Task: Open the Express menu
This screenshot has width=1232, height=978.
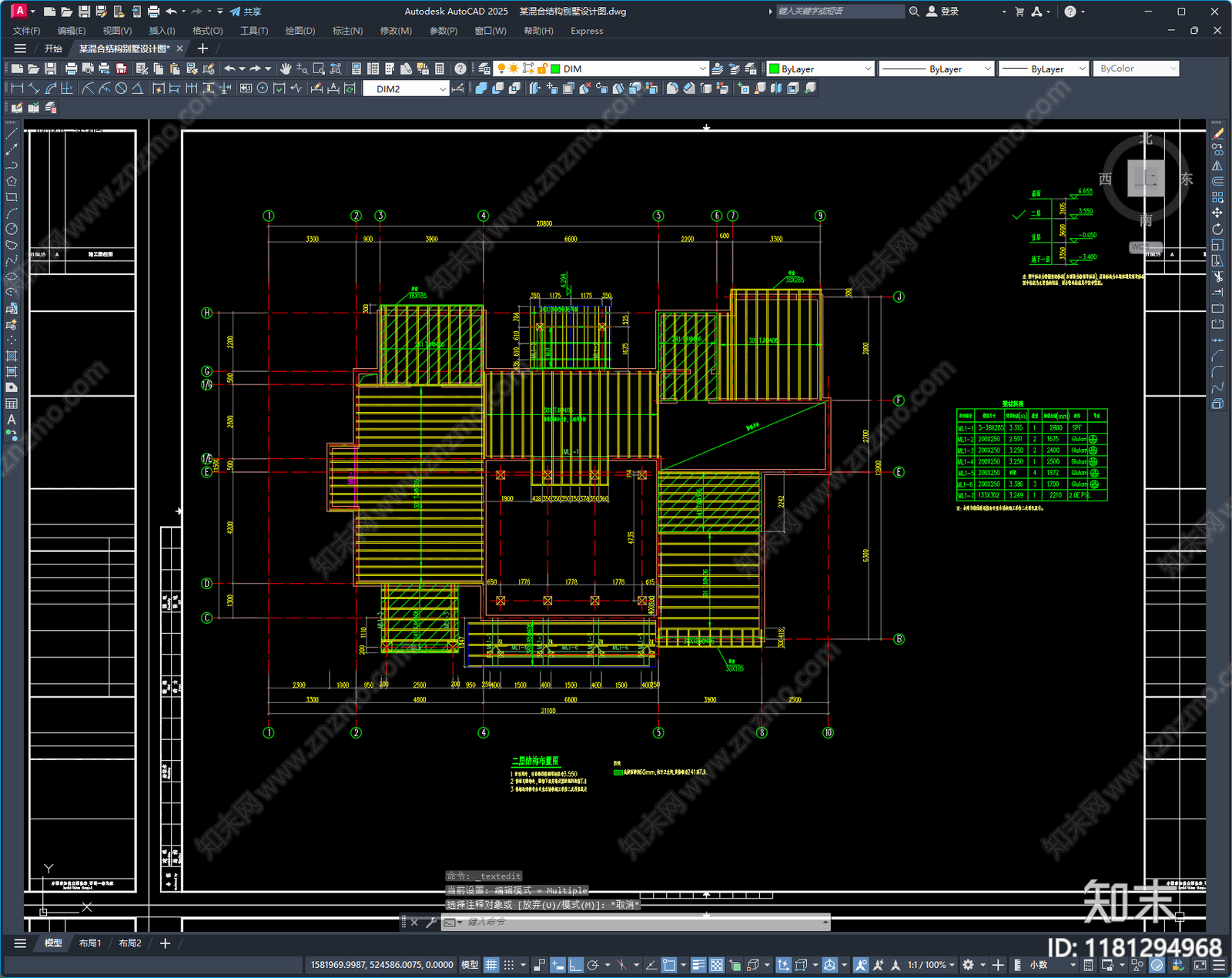Action: click(587, 31)
